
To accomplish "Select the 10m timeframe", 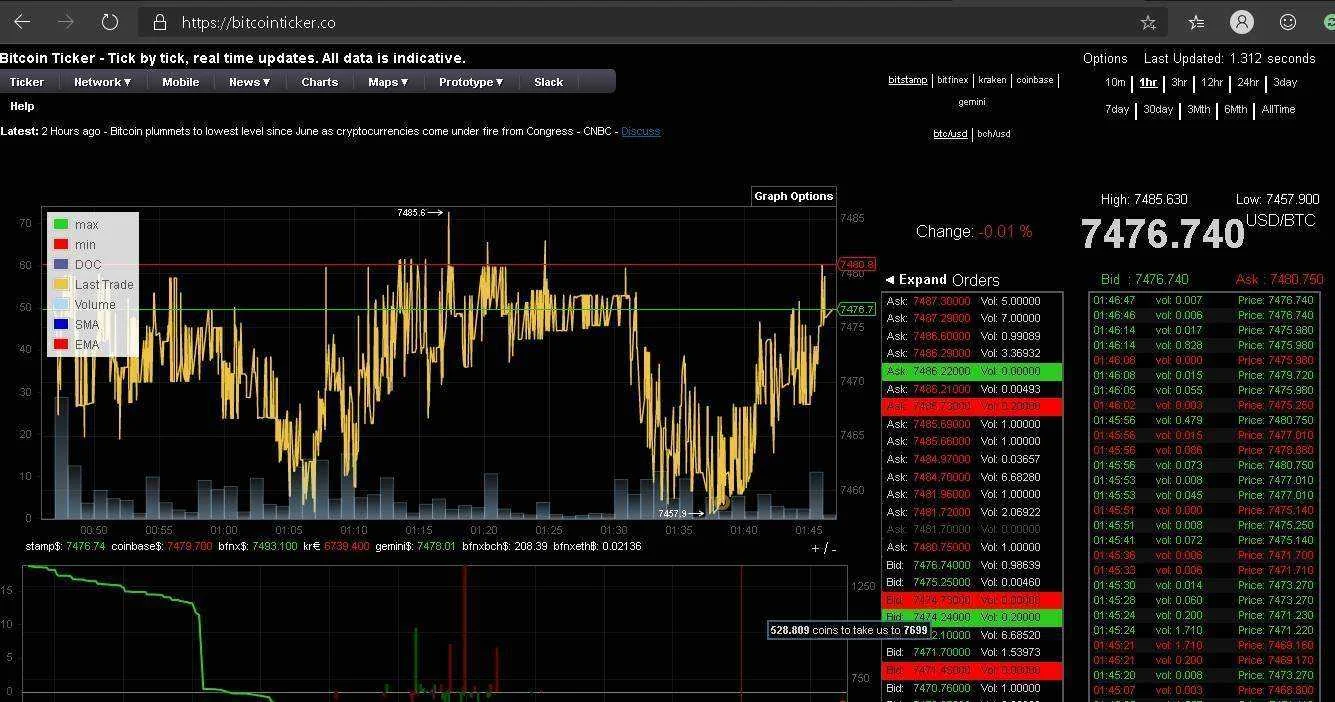I will point(1115,83).
